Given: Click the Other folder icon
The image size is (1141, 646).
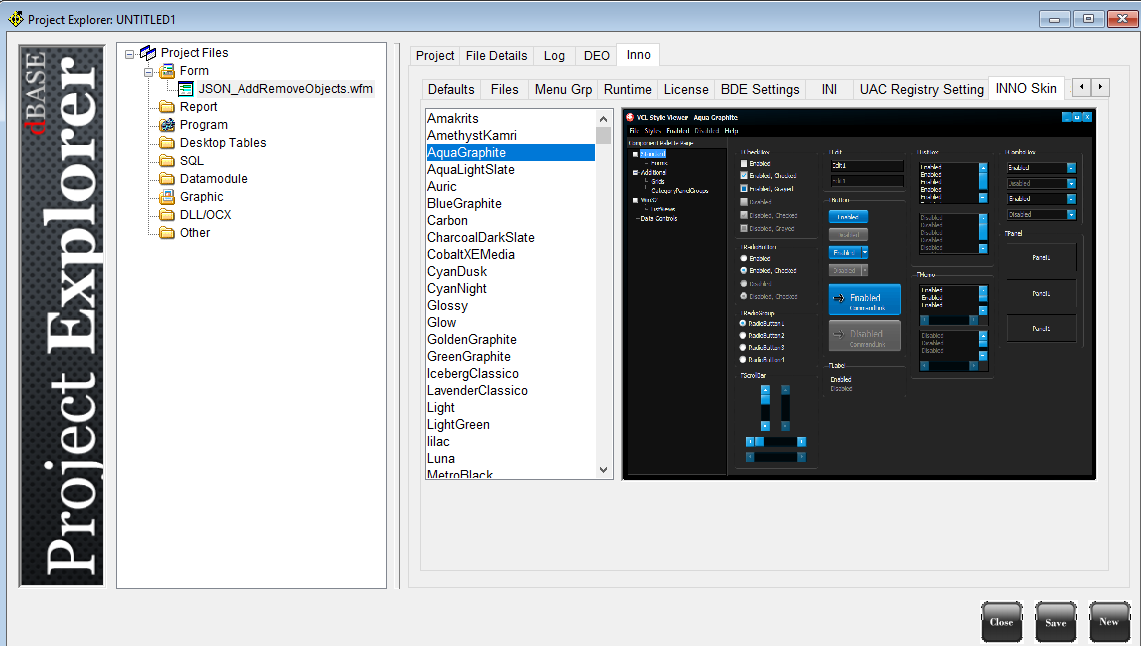Looking at the screenshot, I should pyautogui.click(x=167, y=233).
